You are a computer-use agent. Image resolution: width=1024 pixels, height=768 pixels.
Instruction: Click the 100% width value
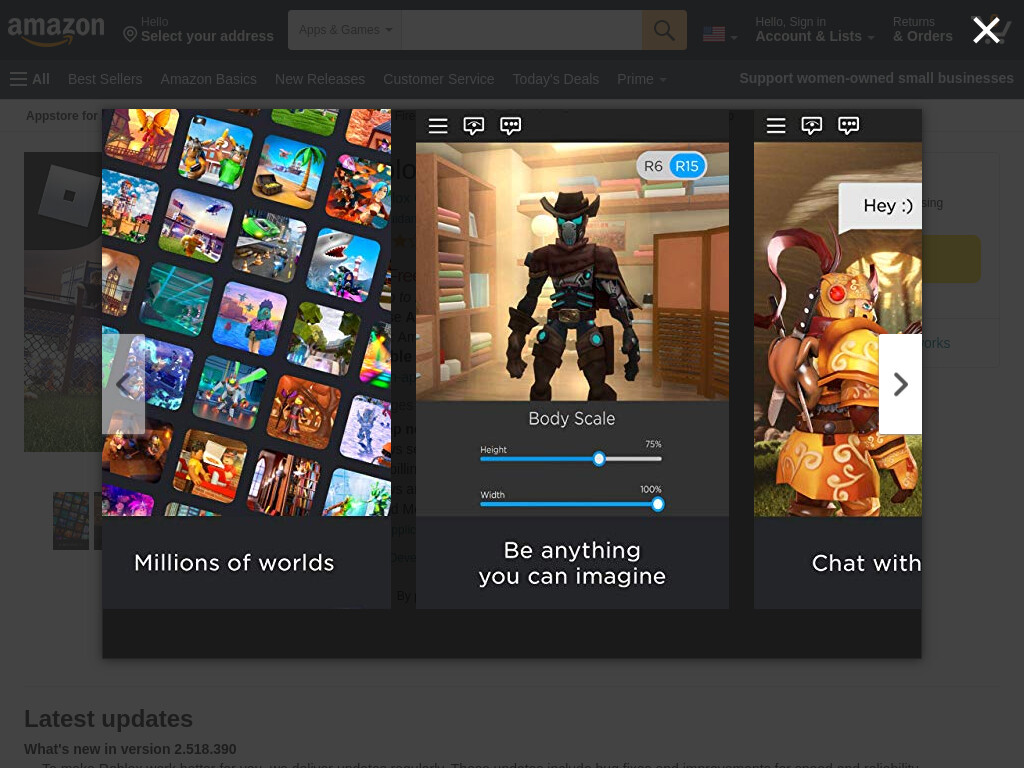(x=650, y=489)
